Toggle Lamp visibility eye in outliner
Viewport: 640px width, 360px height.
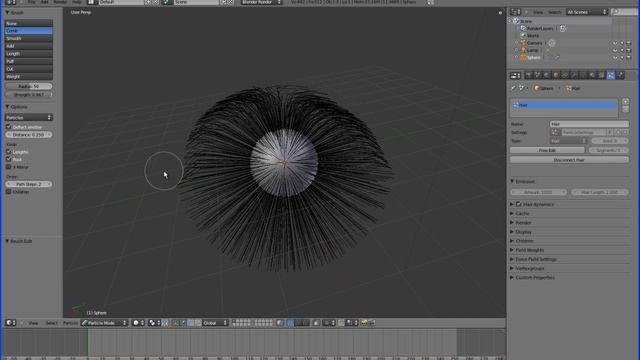pyautogui.click(x=615, y=50)
